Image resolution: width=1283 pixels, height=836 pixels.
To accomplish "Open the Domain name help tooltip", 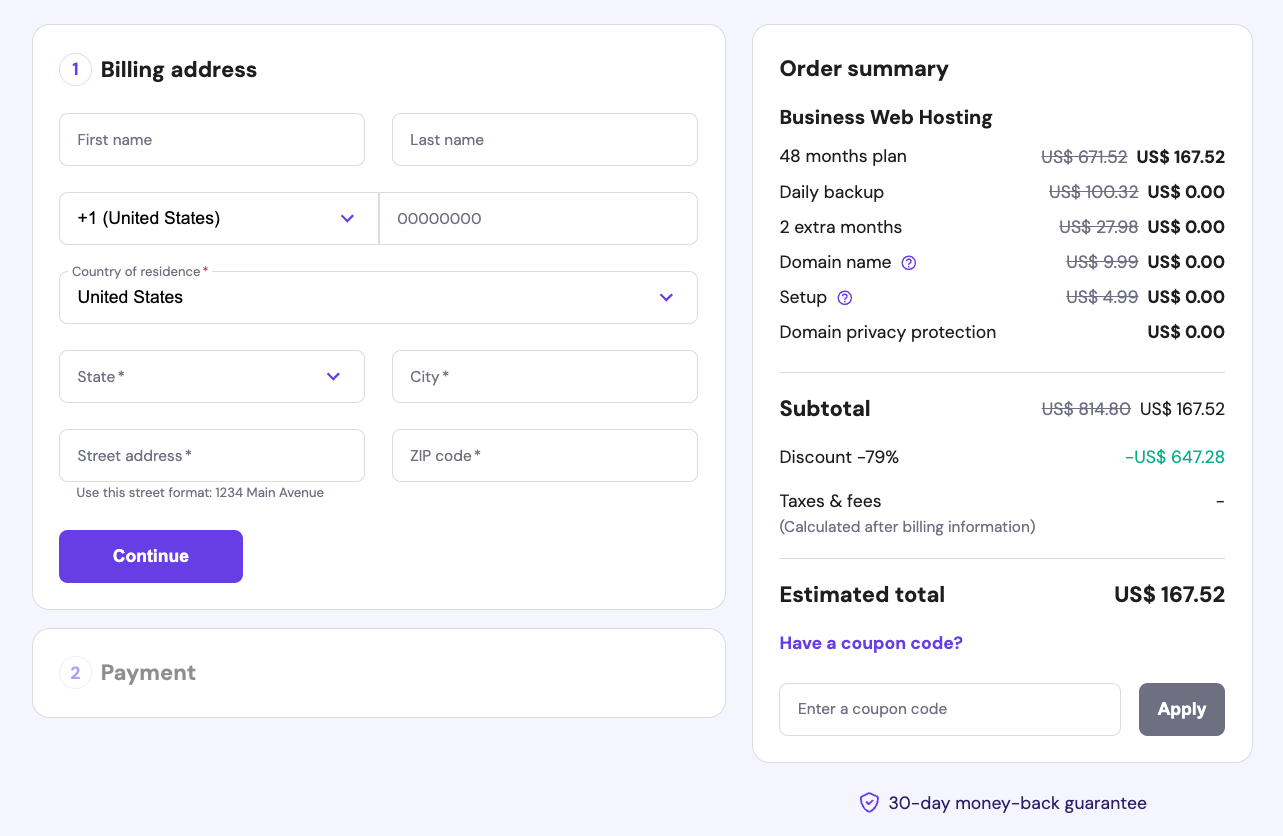I will point(908,263).
